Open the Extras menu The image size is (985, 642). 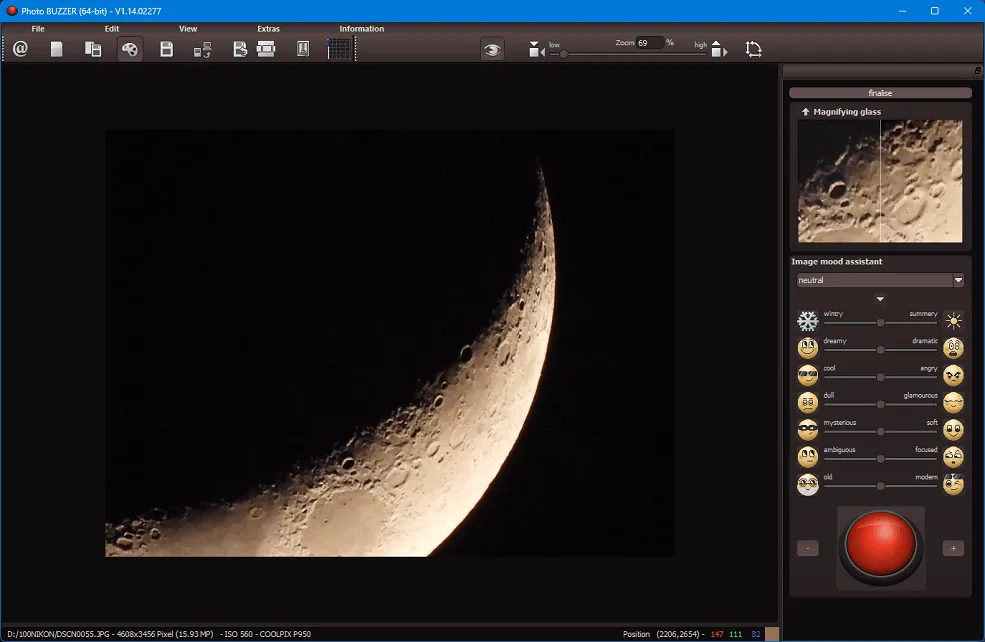[268, 29]
